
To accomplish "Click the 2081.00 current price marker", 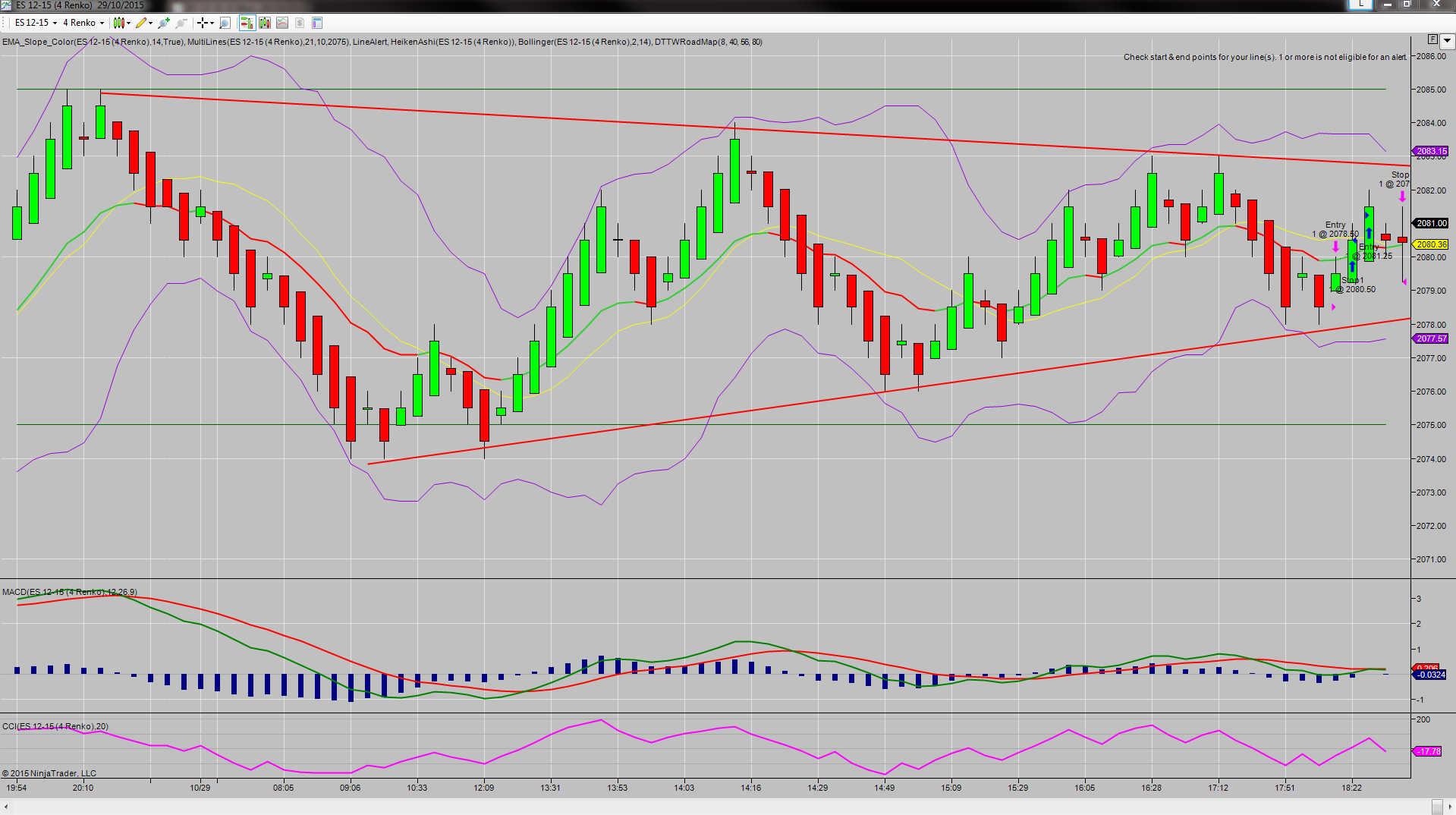I will pos(1432,223).
